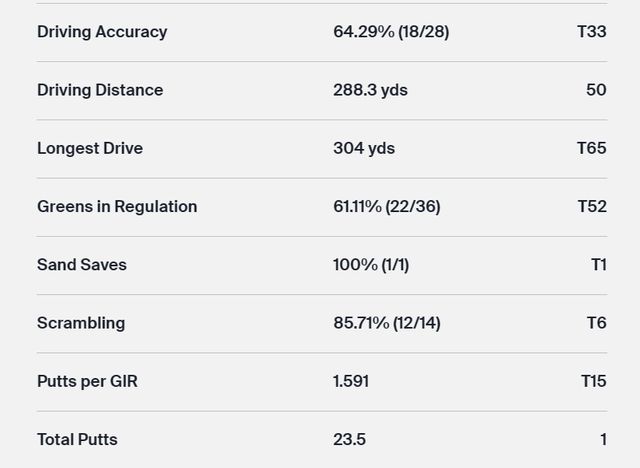Click the Sand Saves label

click(82, 265)
